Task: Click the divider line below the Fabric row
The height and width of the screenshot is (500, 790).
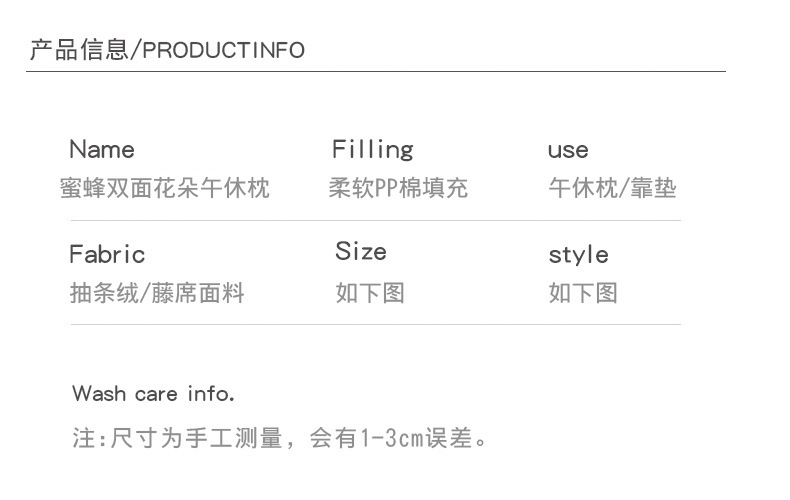Action: (x=376, y=325)
